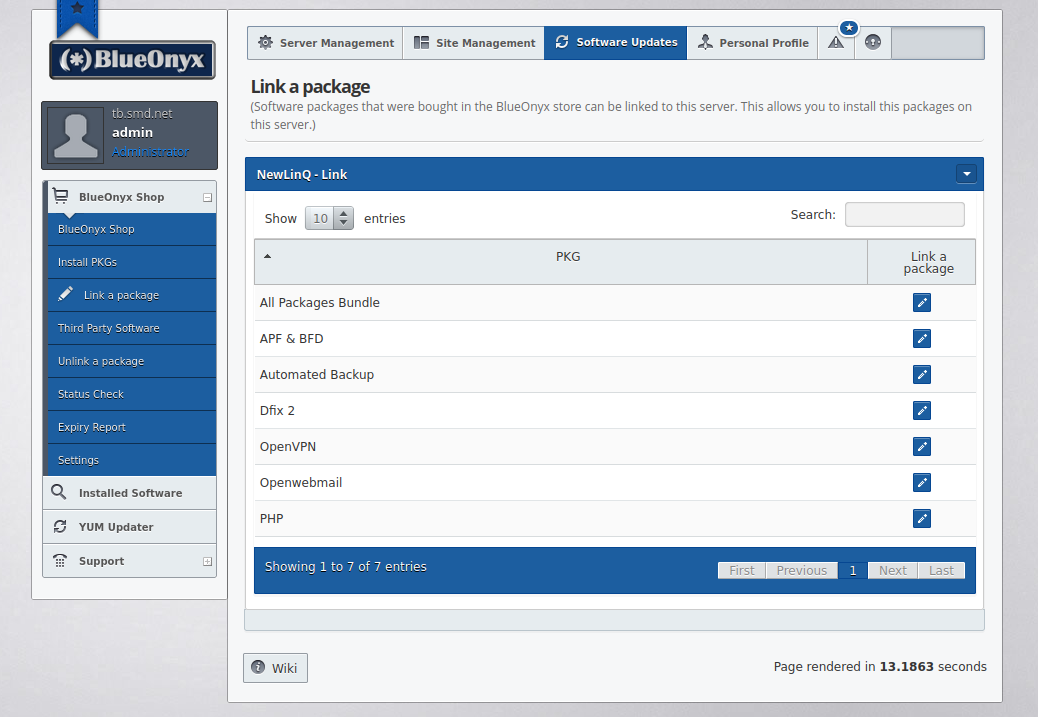Collapse the BlueOnyx Shop sidebar section
The height and width of the screenshot is (717, 1038).
click(207, 198)
